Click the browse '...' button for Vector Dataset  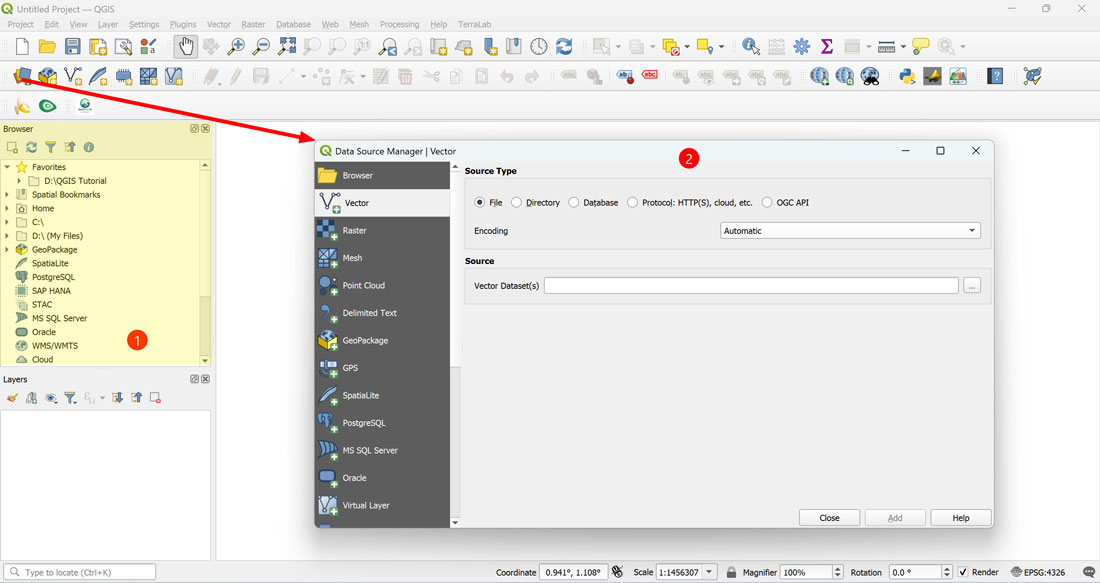point(972,286)
